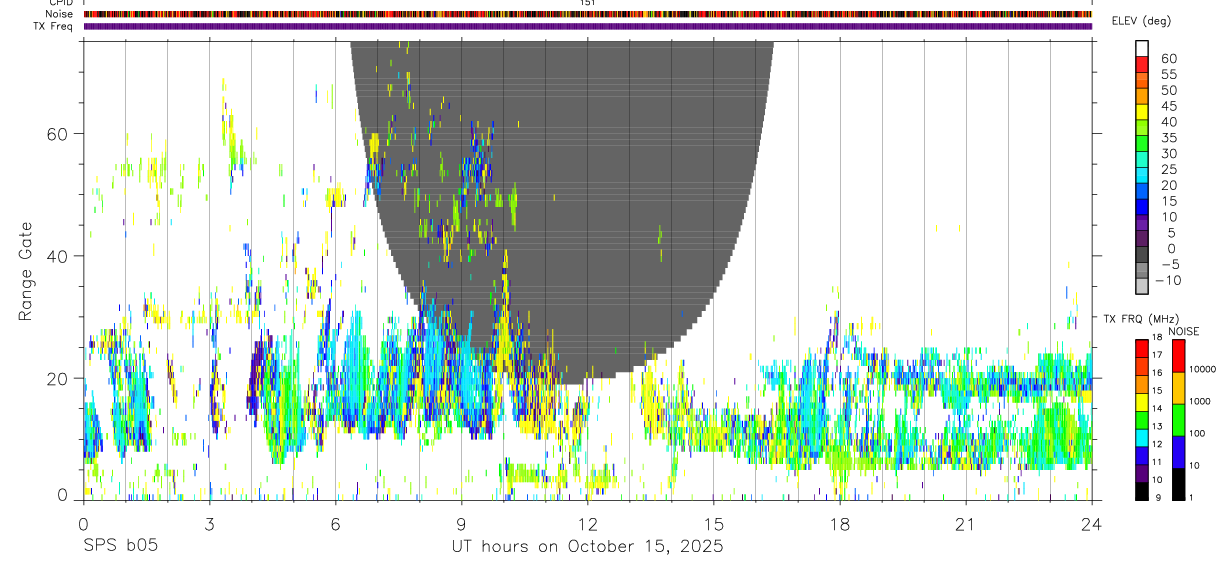Select the 10000 label in the NOISE legend
The height and width of the screenshot is (567, 1228).
click(x=1202, y=369)
